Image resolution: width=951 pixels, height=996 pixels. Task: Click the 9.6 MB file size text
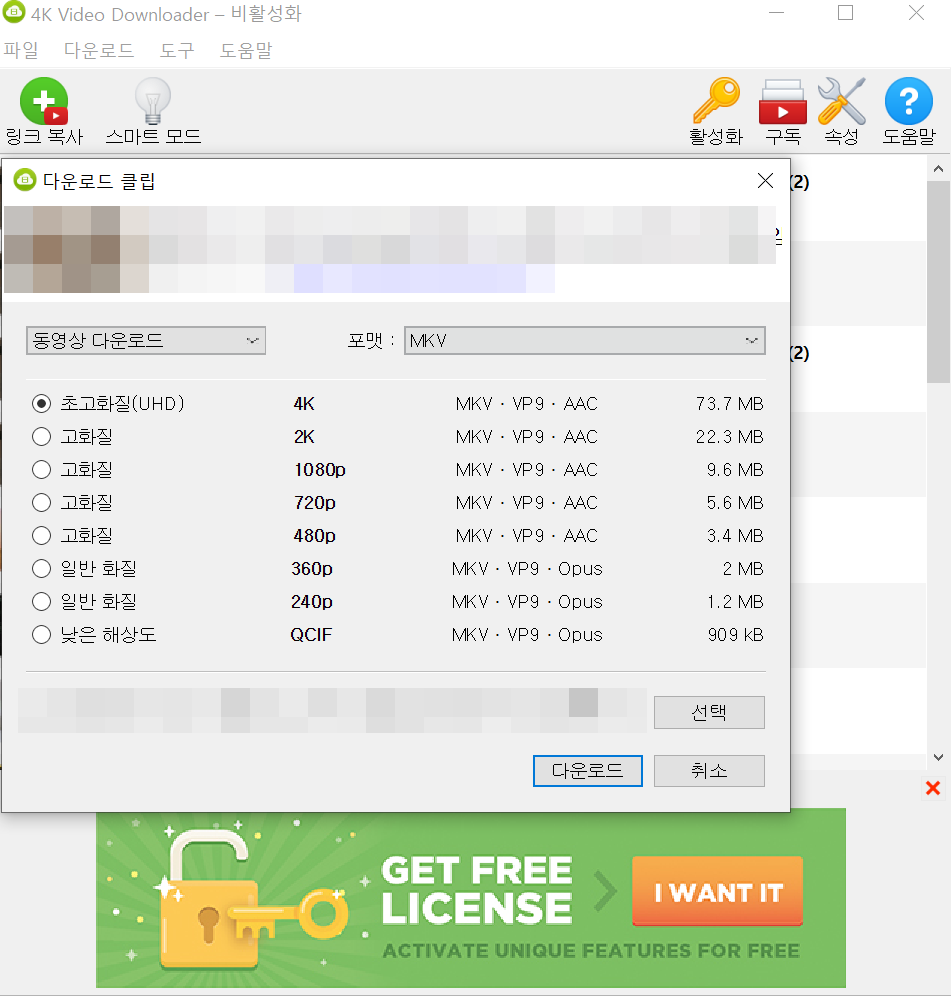point(735,469)
